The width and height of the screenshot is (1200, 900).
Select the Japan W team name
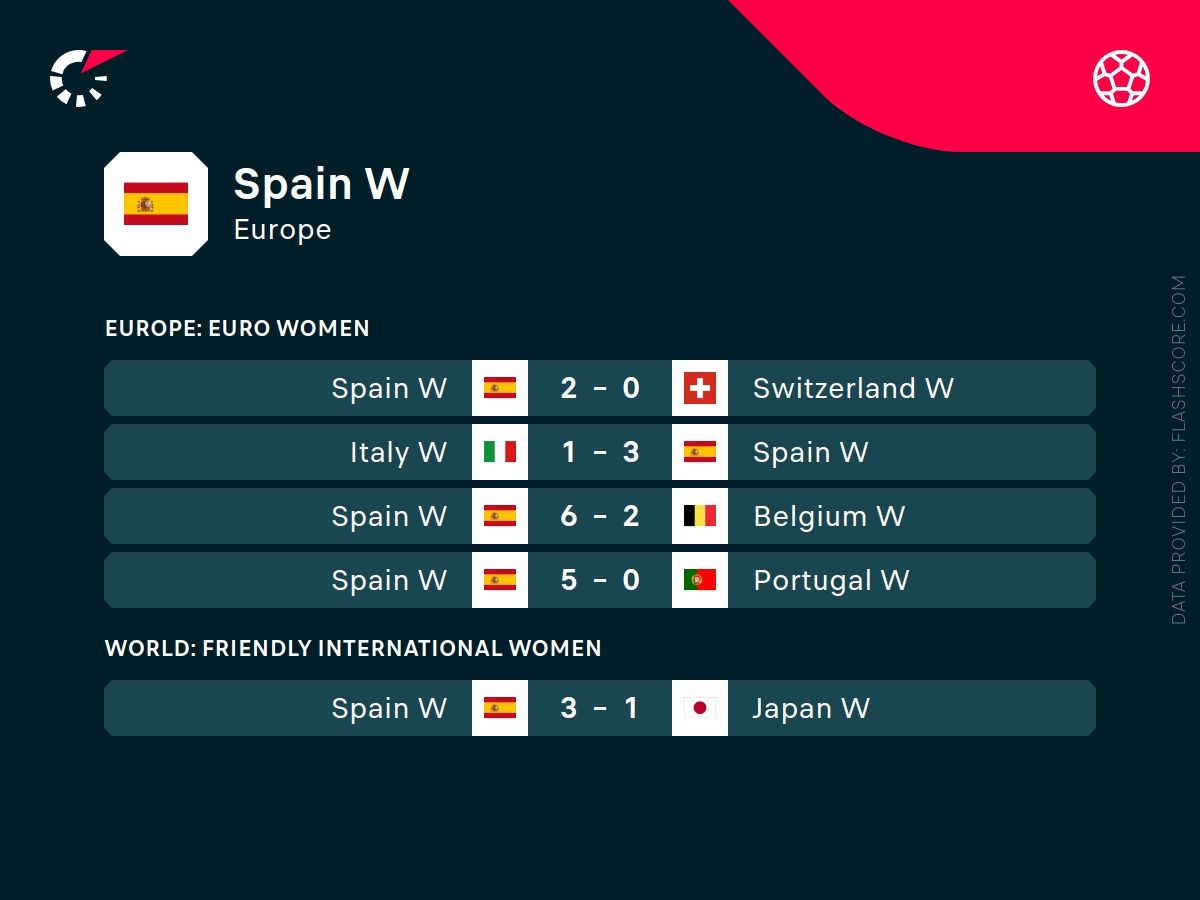pos(811,708)
